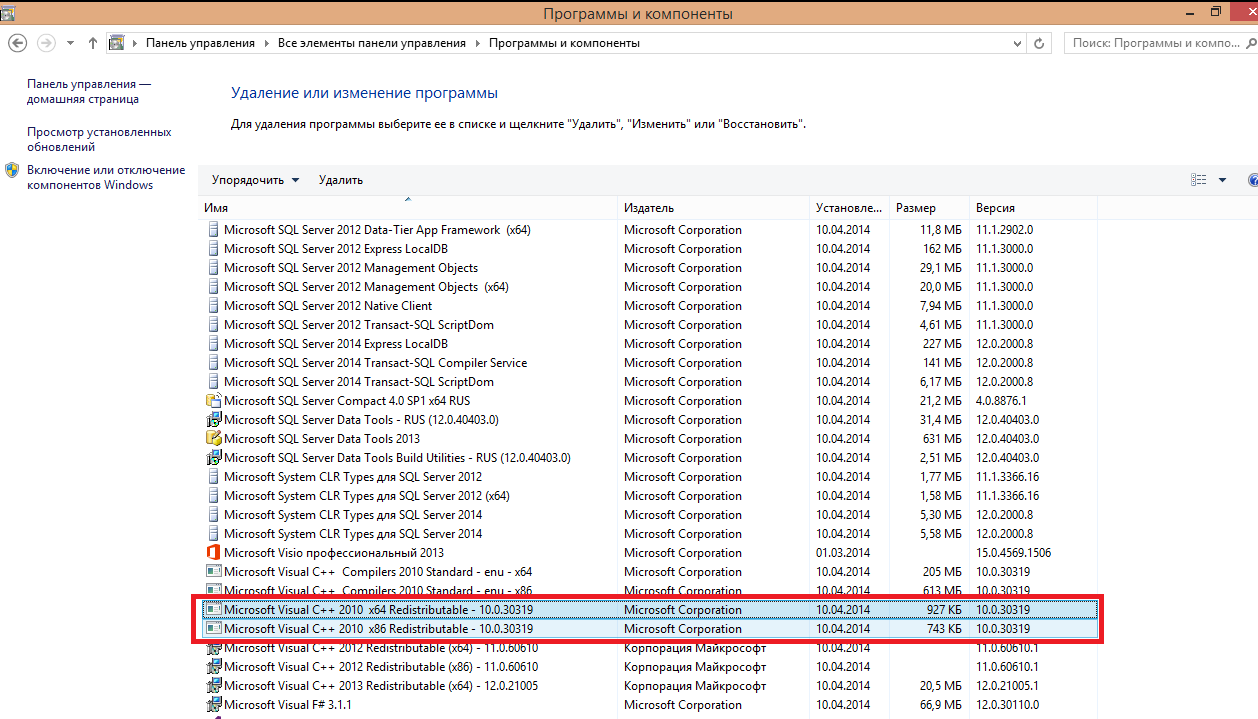This screenshot has height=719, width=1258.
Task: Click size '743 КБ' cell
Action: pyautogui.click(x=944, y=629)
